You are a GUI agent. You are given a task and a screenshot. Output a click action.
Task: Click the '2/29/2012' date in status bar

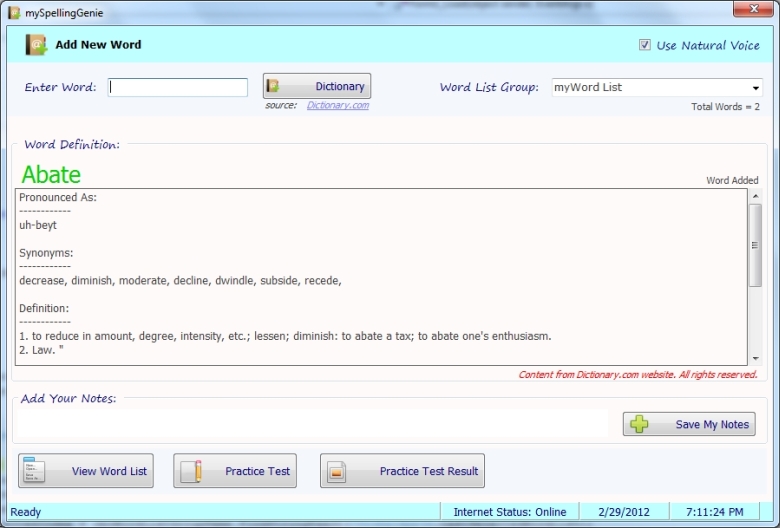coord(624,512)
